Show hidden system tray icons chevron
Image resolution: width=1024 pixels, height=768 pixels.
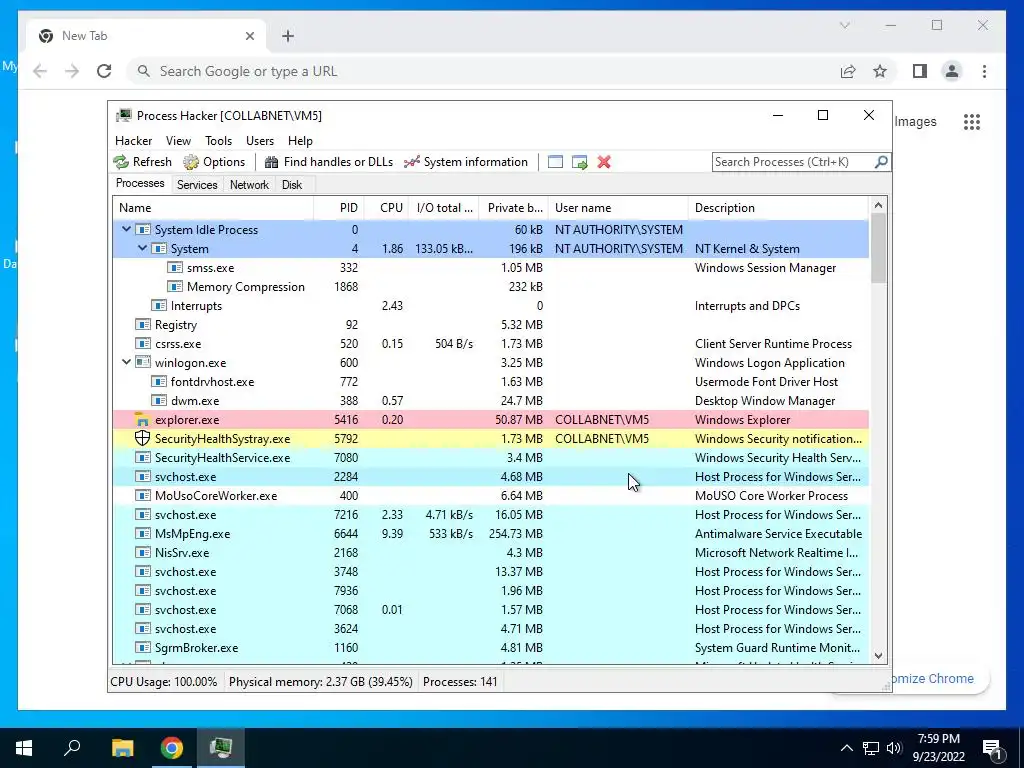(846, 748)
